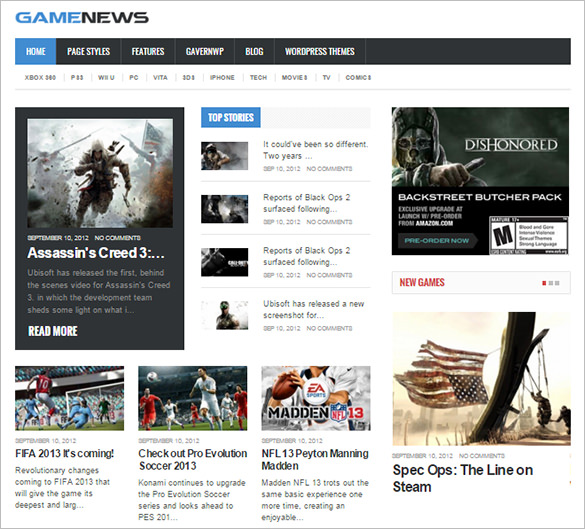
Task: Open the FIFA 2013 article image
Action: coord(69,398)
